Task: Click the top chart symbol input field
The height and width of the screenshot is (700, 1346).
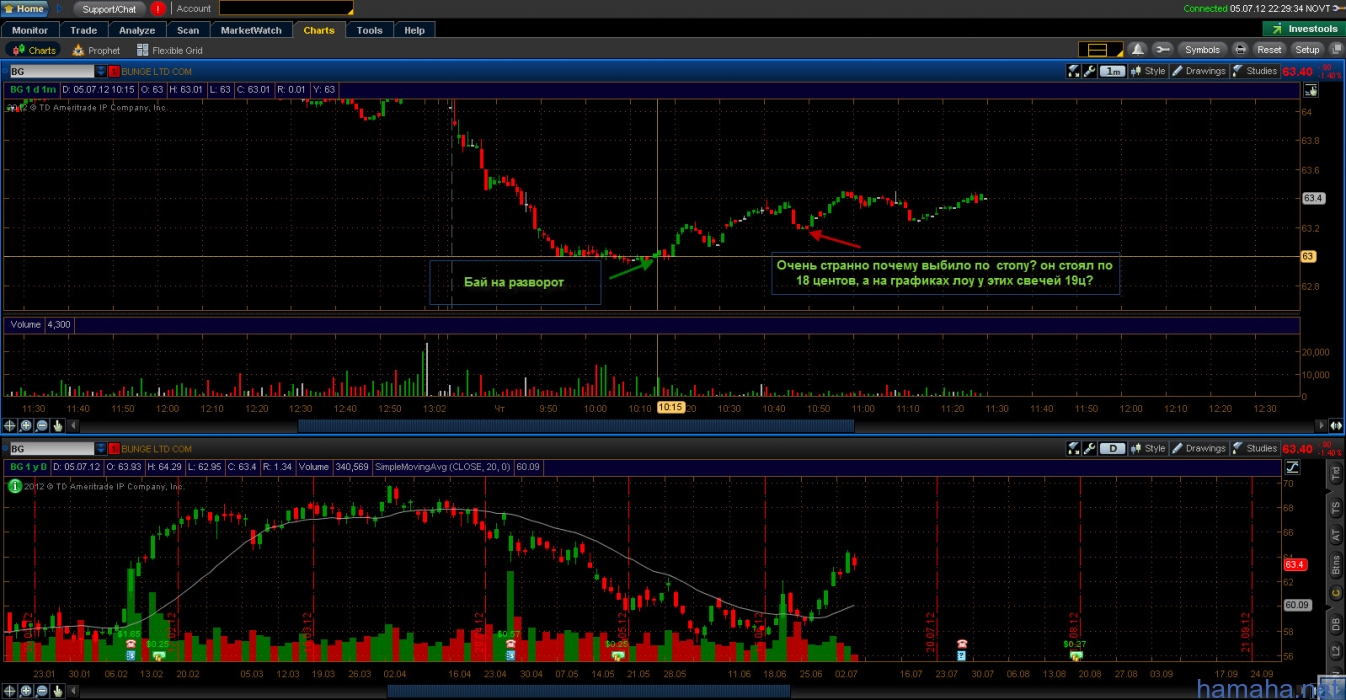Action: coord(52,71)
